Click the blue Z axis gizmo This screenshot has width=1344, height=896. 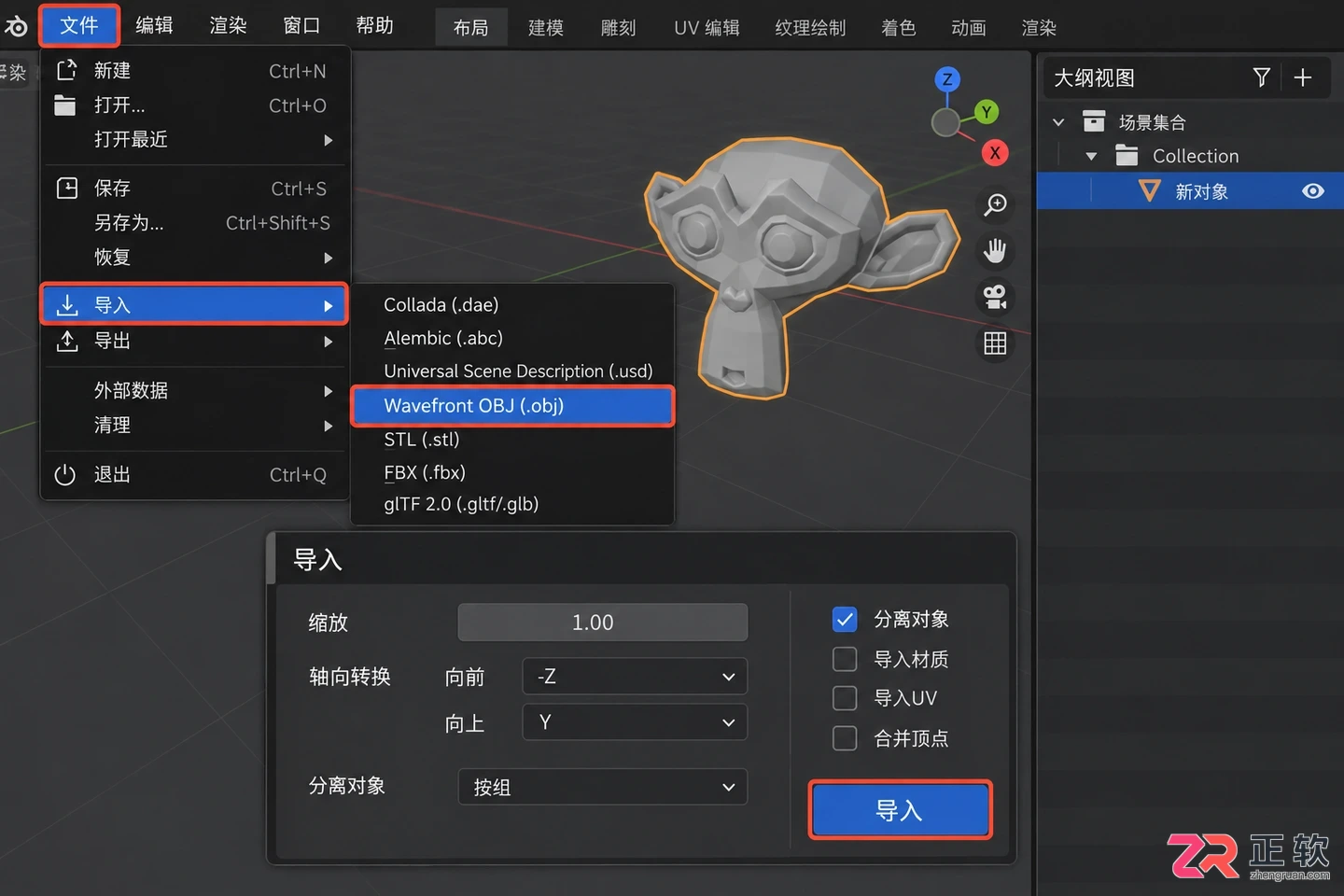pos(947,79)
